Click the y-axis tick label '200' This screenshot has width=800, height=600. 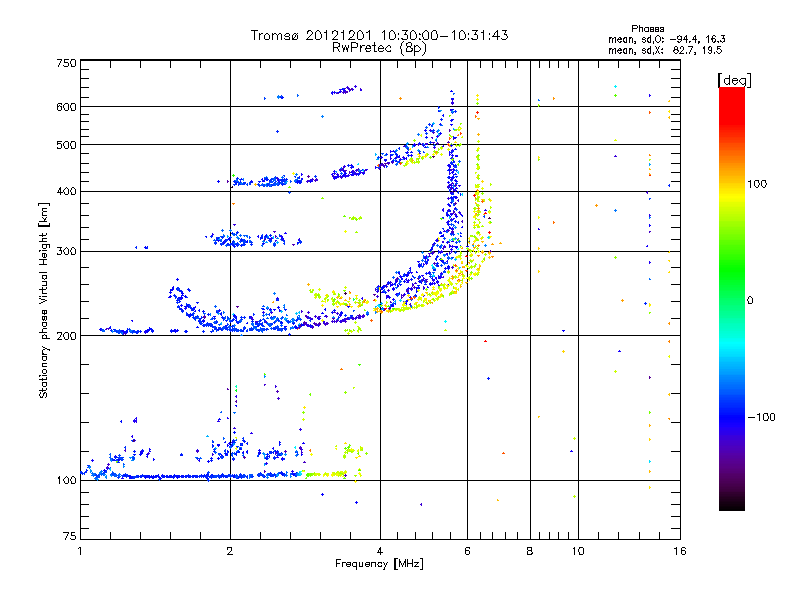[x=66, y=336]
